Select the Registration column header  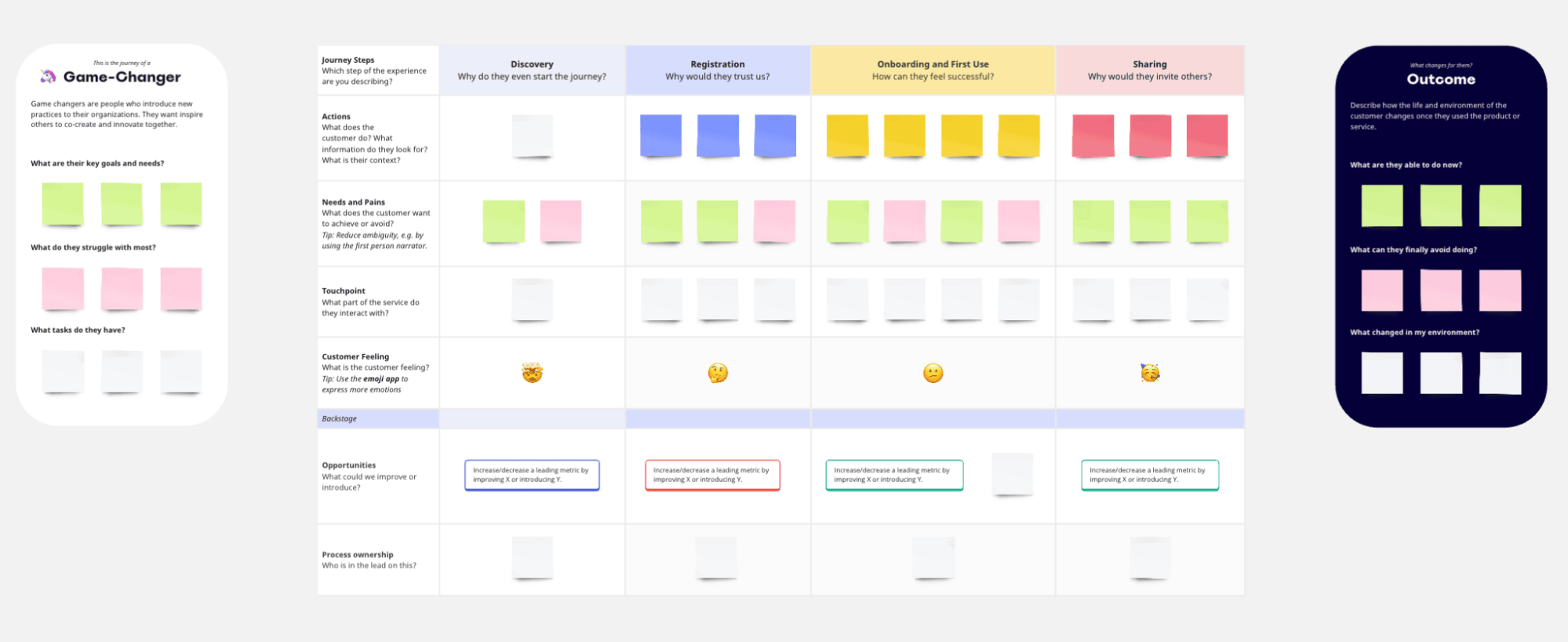[x=718, y=71]
